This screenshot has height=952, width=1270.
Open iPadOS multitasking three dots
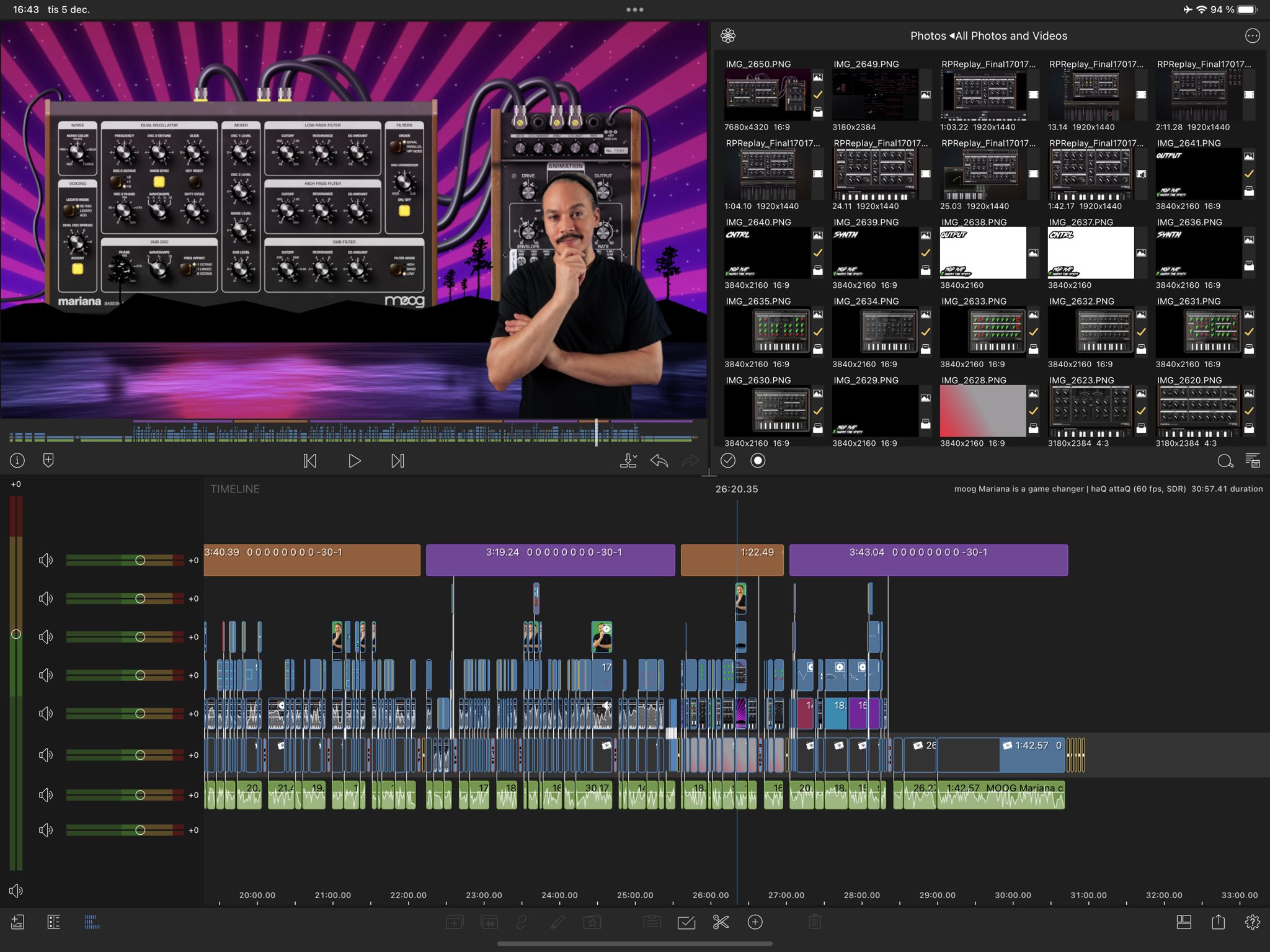tap(635, 9)
